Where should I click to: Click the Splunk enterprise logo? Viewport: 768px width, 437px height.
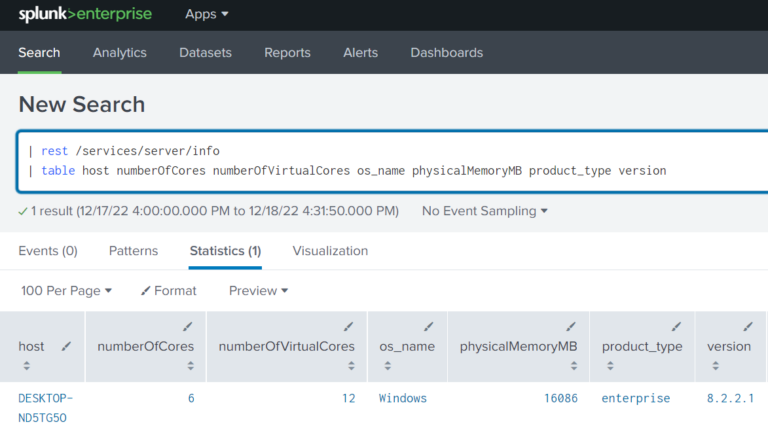tap(85, 14)
